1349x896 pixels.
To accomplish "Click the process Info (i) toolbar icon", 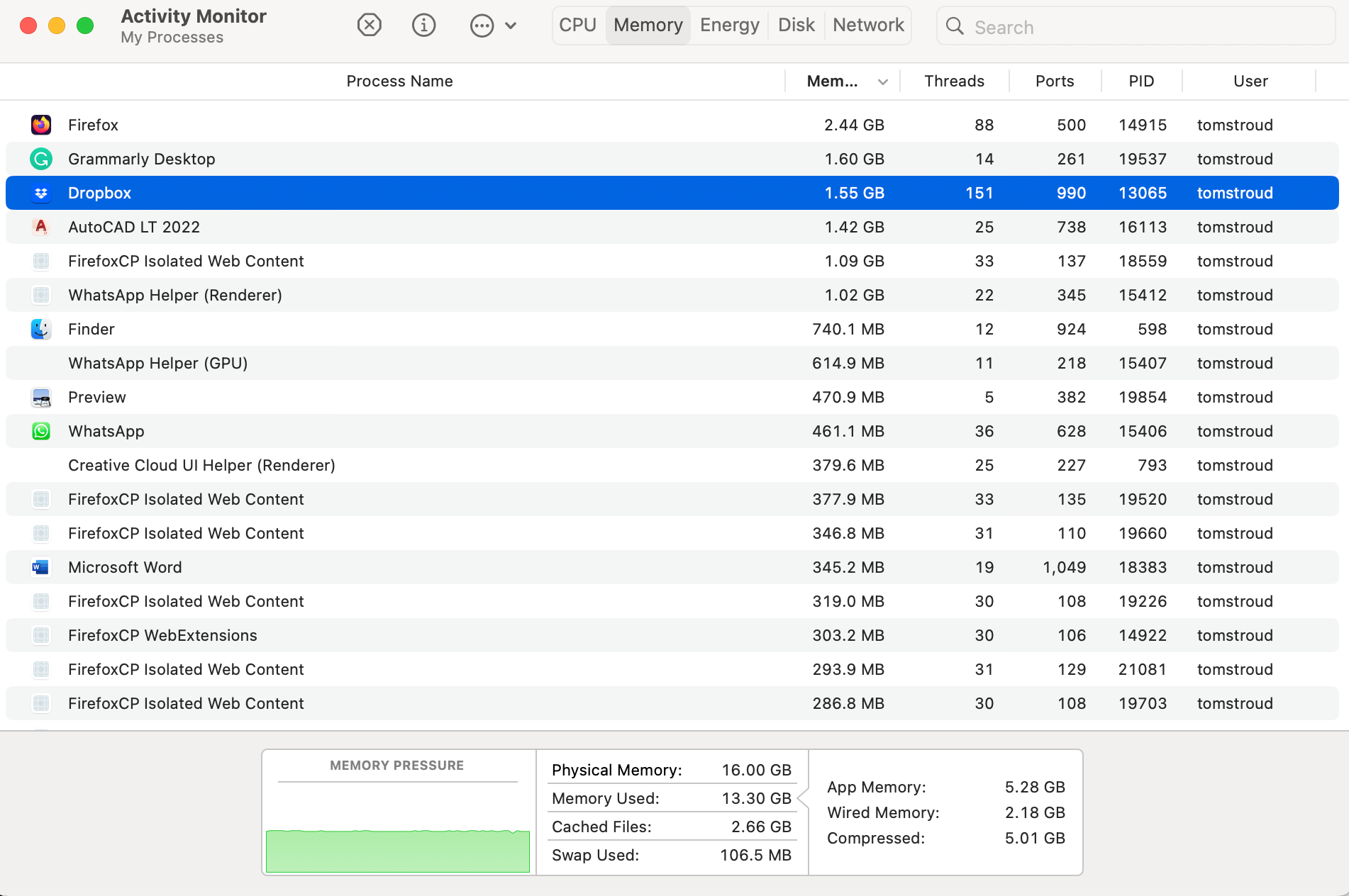I will (x=423, y=26).
